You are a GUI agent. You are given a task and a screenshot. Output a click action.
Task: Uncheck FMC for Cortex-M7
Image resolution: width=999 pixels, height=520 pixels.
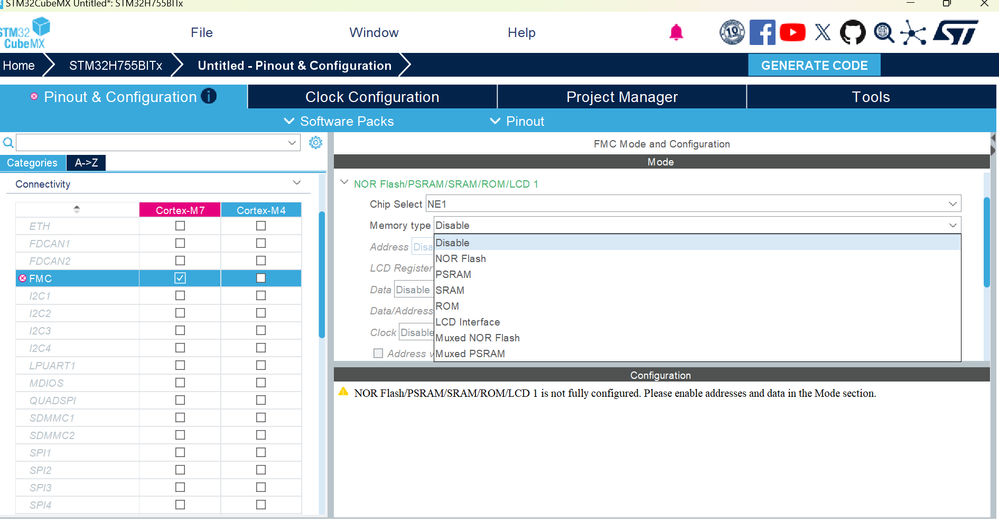click(180, 278)
